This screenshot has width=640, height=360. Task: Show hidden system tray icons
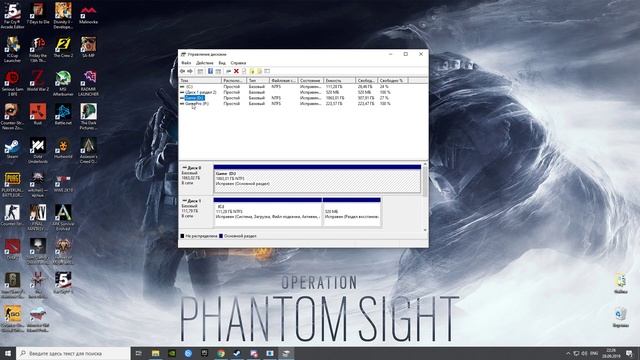click(568, 353)
